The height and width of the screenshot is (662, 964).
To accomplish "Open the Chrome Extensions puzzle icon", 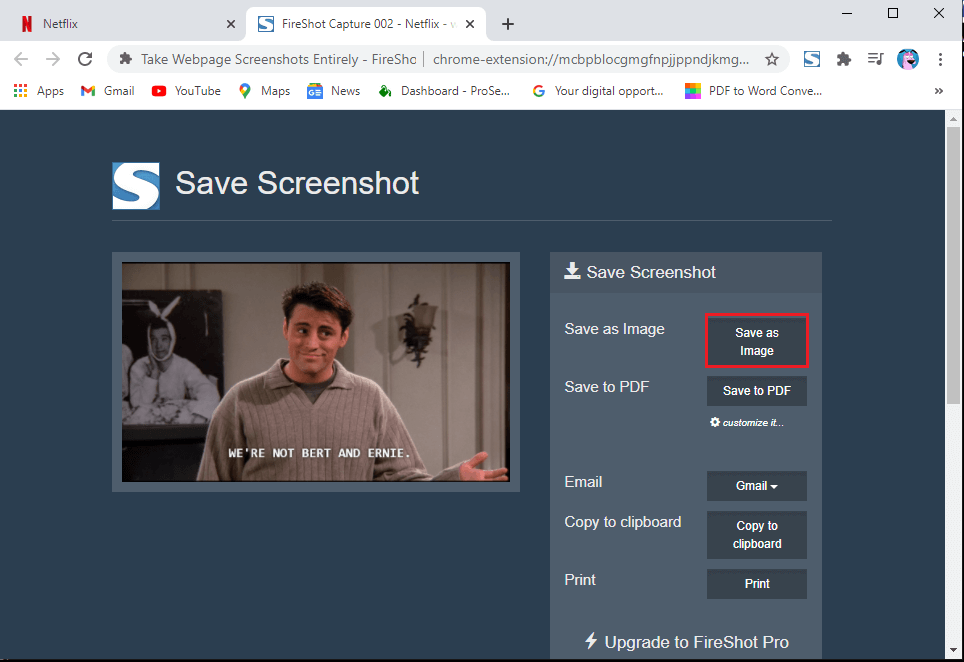I will coord(843,59).
